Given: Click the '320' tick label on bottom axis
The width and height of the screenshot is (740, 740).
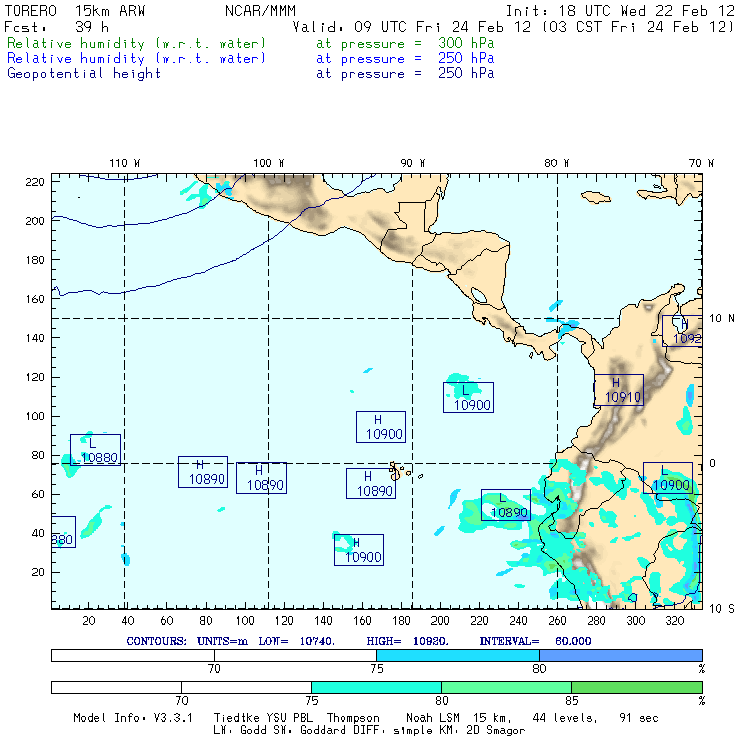Looking at the screenshot, I should [x=674, y=621].
